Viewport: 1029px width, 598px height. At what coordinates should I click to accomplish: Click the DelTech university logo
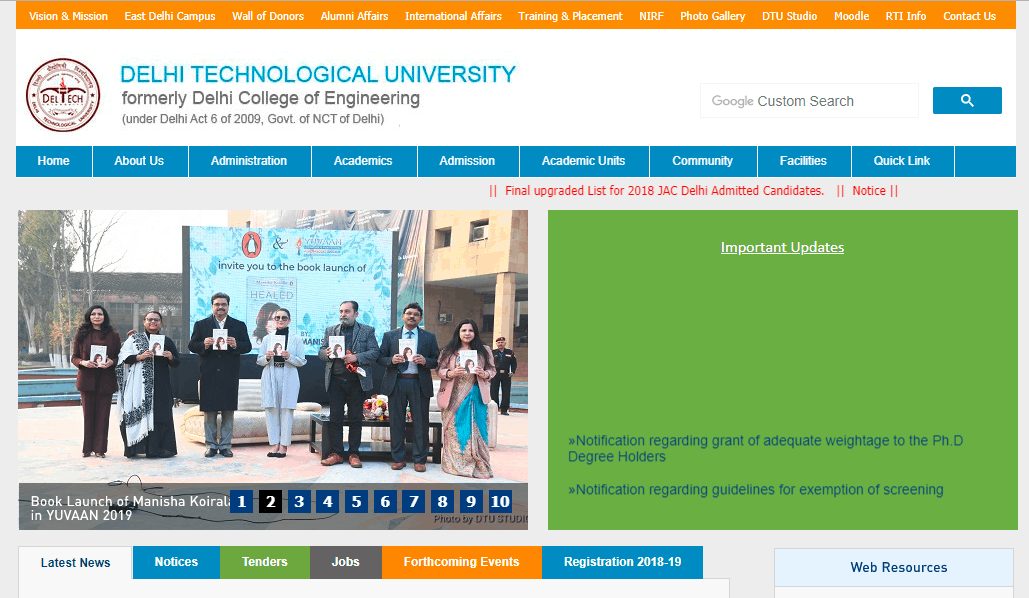pos(63,96)
